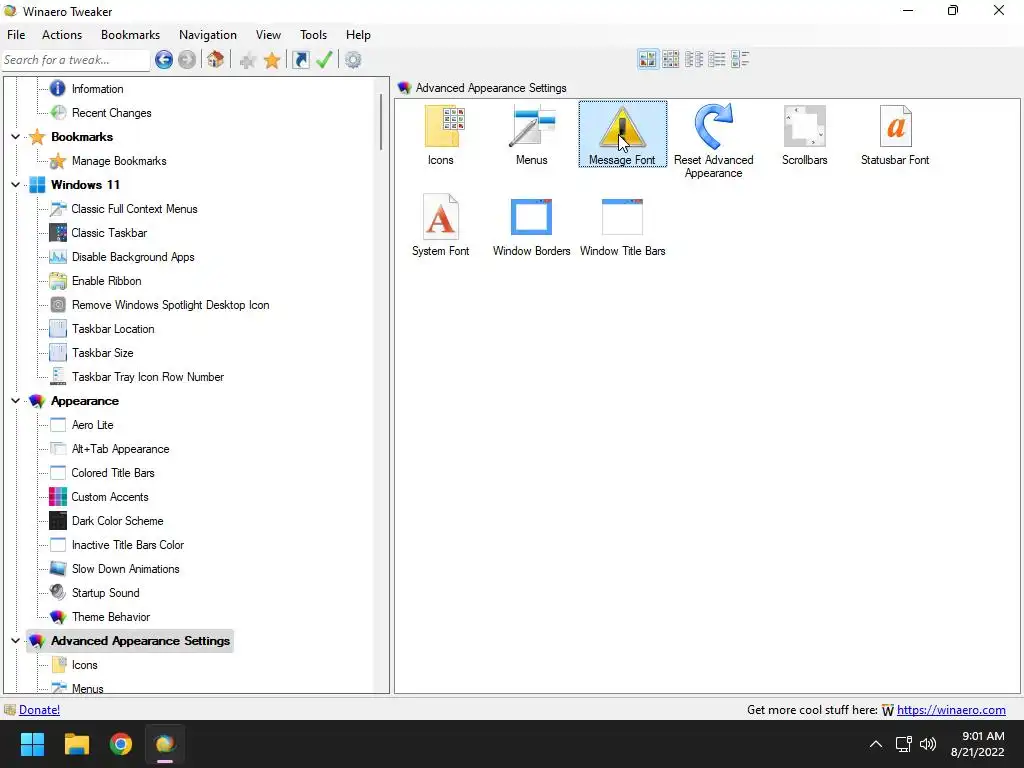Open File Explorer from the taskbar
The width and height of the screenshot is (1024, 768).
tap(76, 744)
